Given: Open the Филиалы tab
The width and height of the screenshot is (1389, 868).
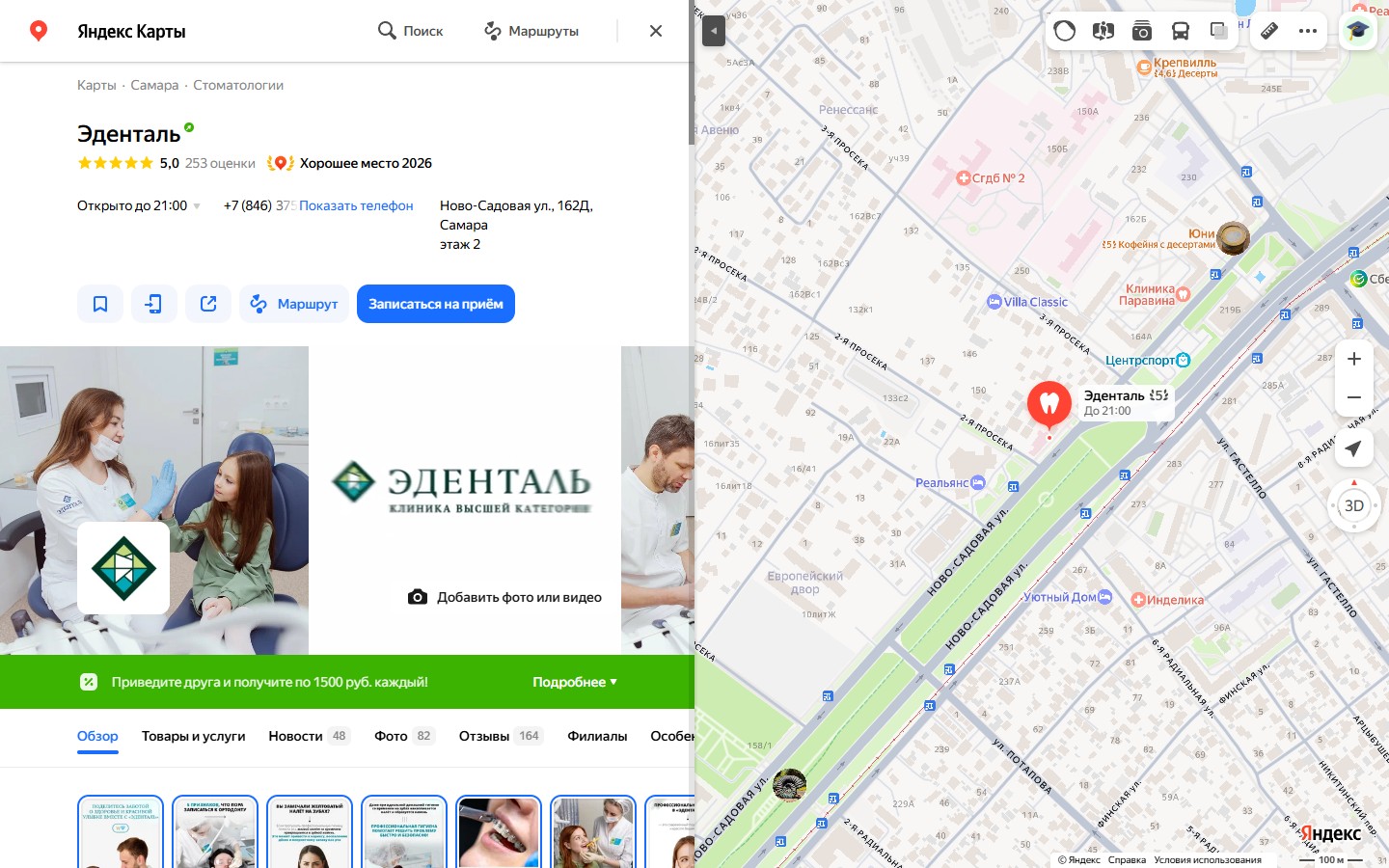Looking at the screenshot, I should (x=597, y=736).
